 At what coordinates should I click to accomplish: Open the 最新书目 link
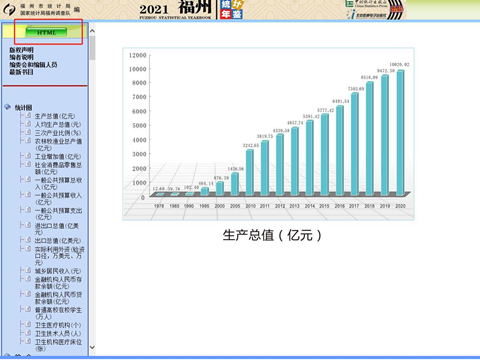[21, 72]
